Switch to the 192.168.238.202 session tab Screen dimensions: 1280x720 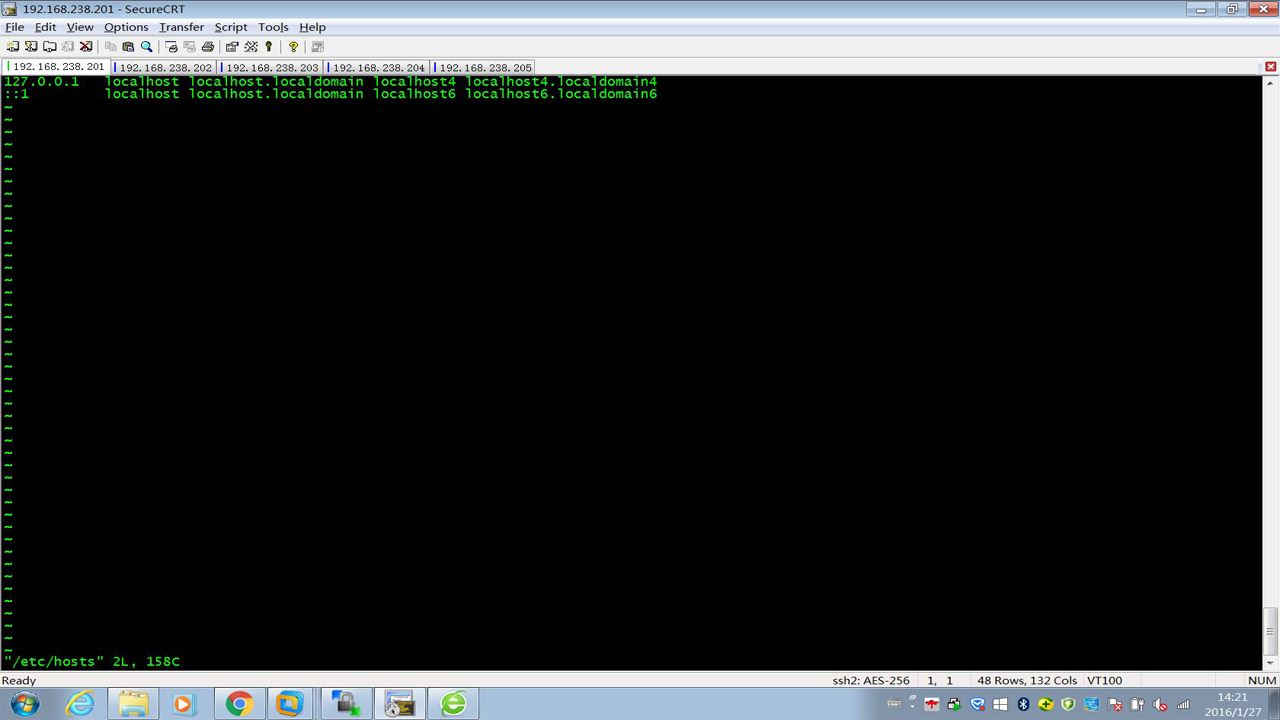click(165, 68)
